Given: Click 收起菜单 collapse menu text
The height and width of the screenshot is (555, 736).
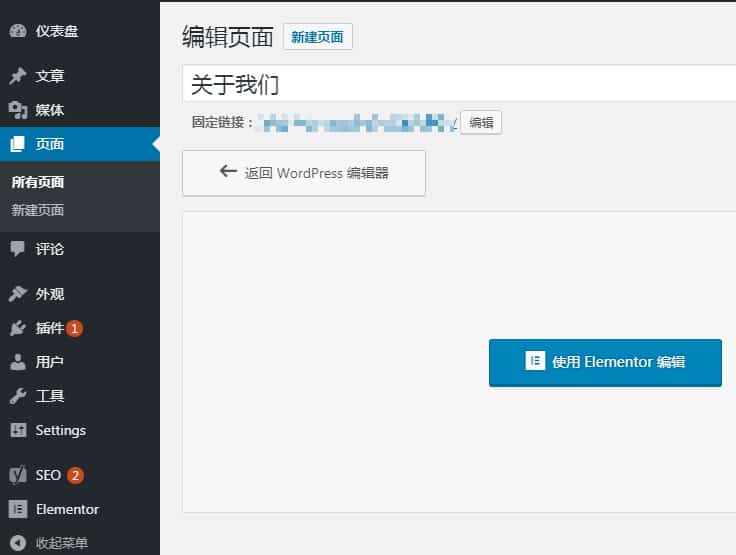Looking at the screenshot, I should point(62,543).
